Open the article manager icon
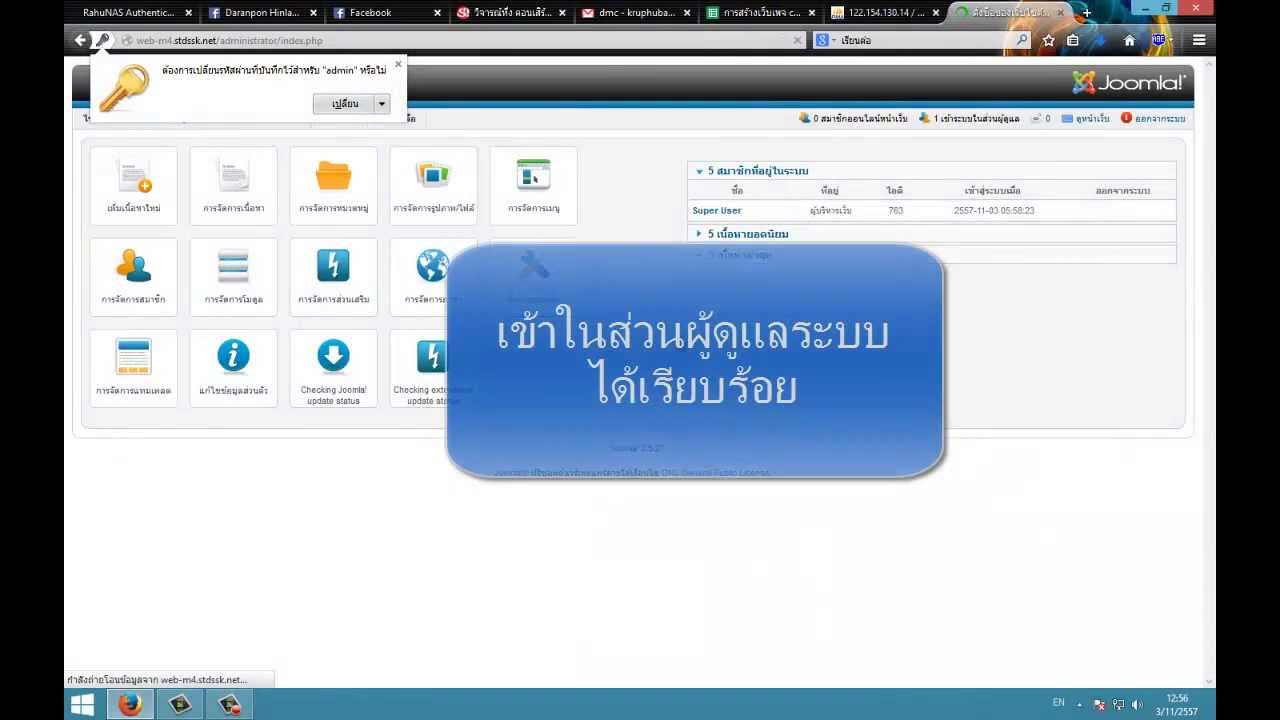 [233, 185]
